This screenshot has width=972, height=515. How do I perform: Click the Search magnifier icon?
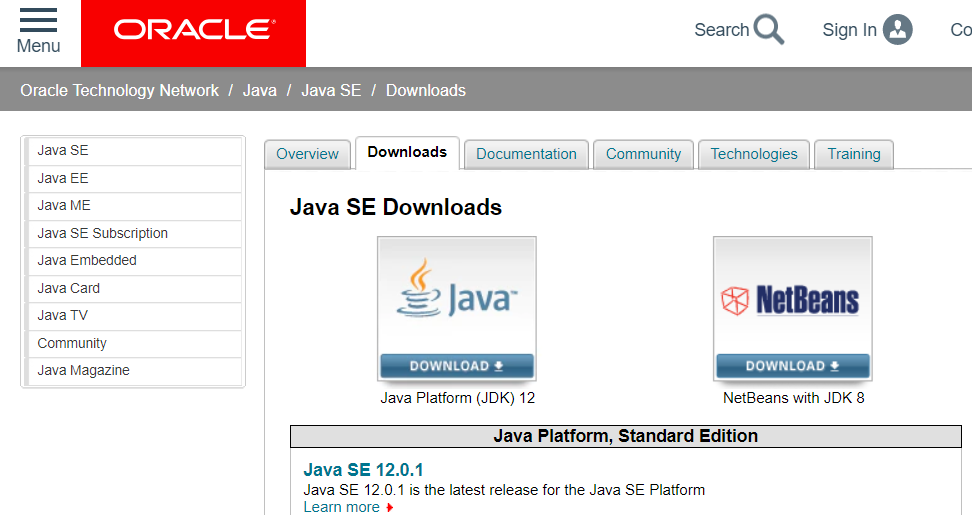[769, 30]
